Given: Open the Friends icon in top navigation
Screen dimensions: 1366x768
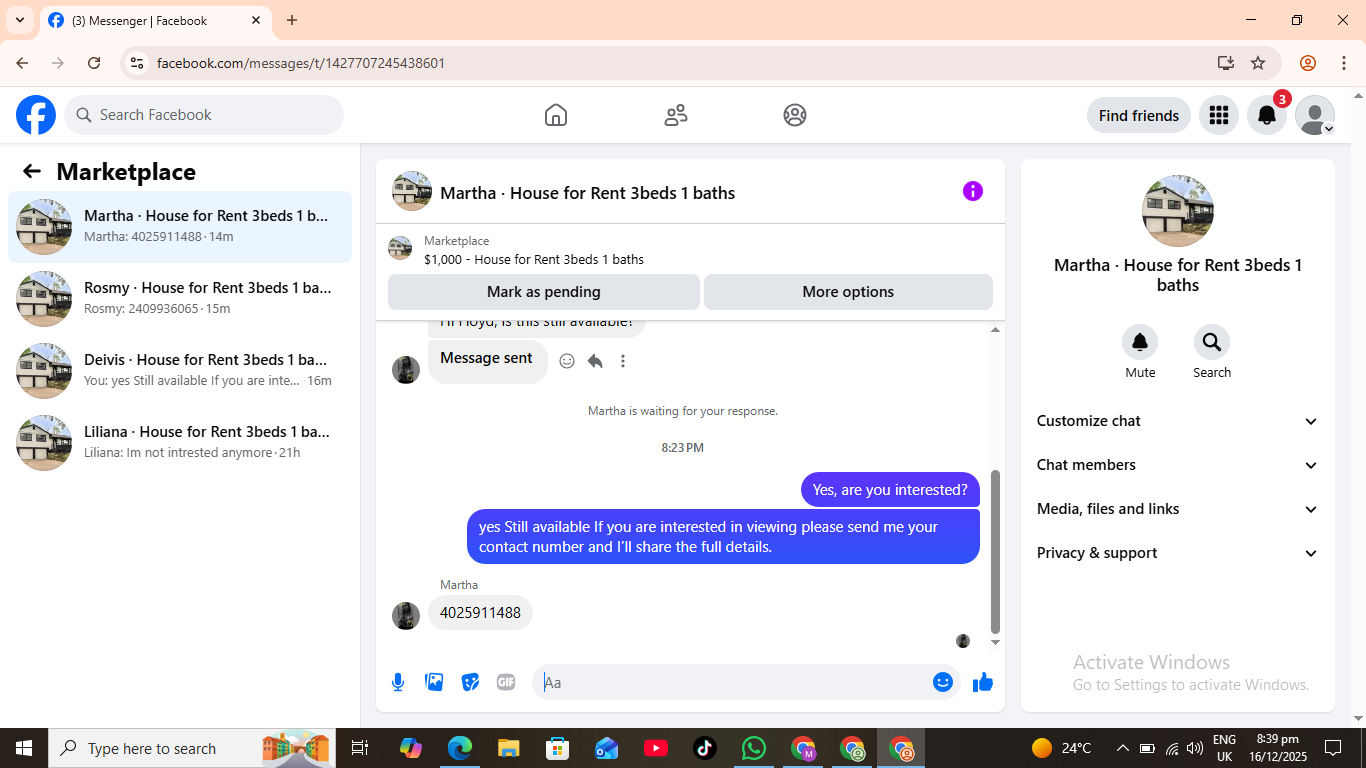Looking at the screenshot, I should click(x=676, y=115).
